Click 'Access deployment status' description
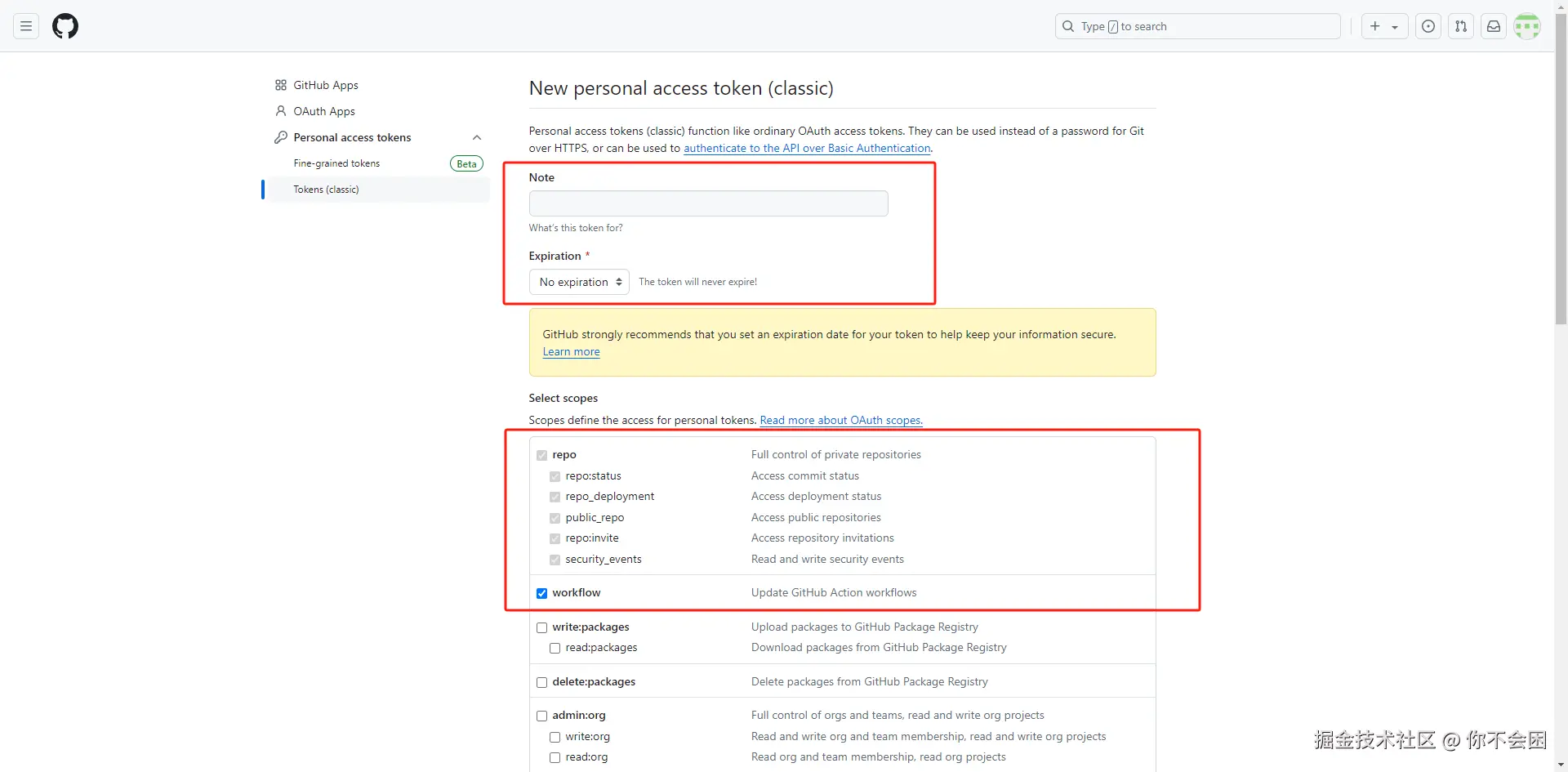Viewport: 1568px width, 772px height. point(816,496)
